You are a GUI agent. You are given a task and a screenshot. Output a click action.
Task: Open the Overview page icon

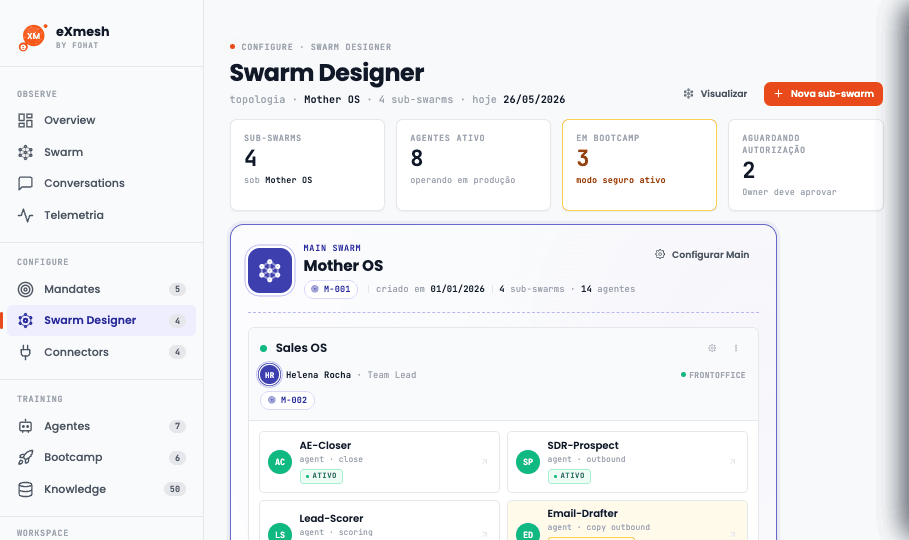click(x=26, y=120)
